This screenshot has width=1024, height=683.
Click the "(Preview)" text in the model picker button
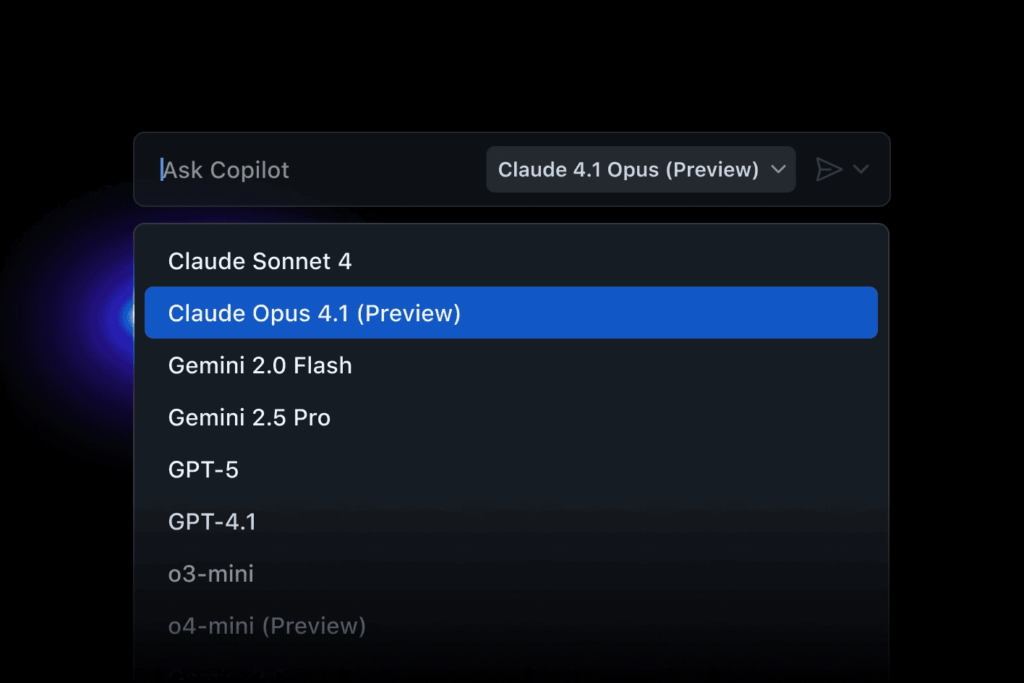[x=713, y=170]
